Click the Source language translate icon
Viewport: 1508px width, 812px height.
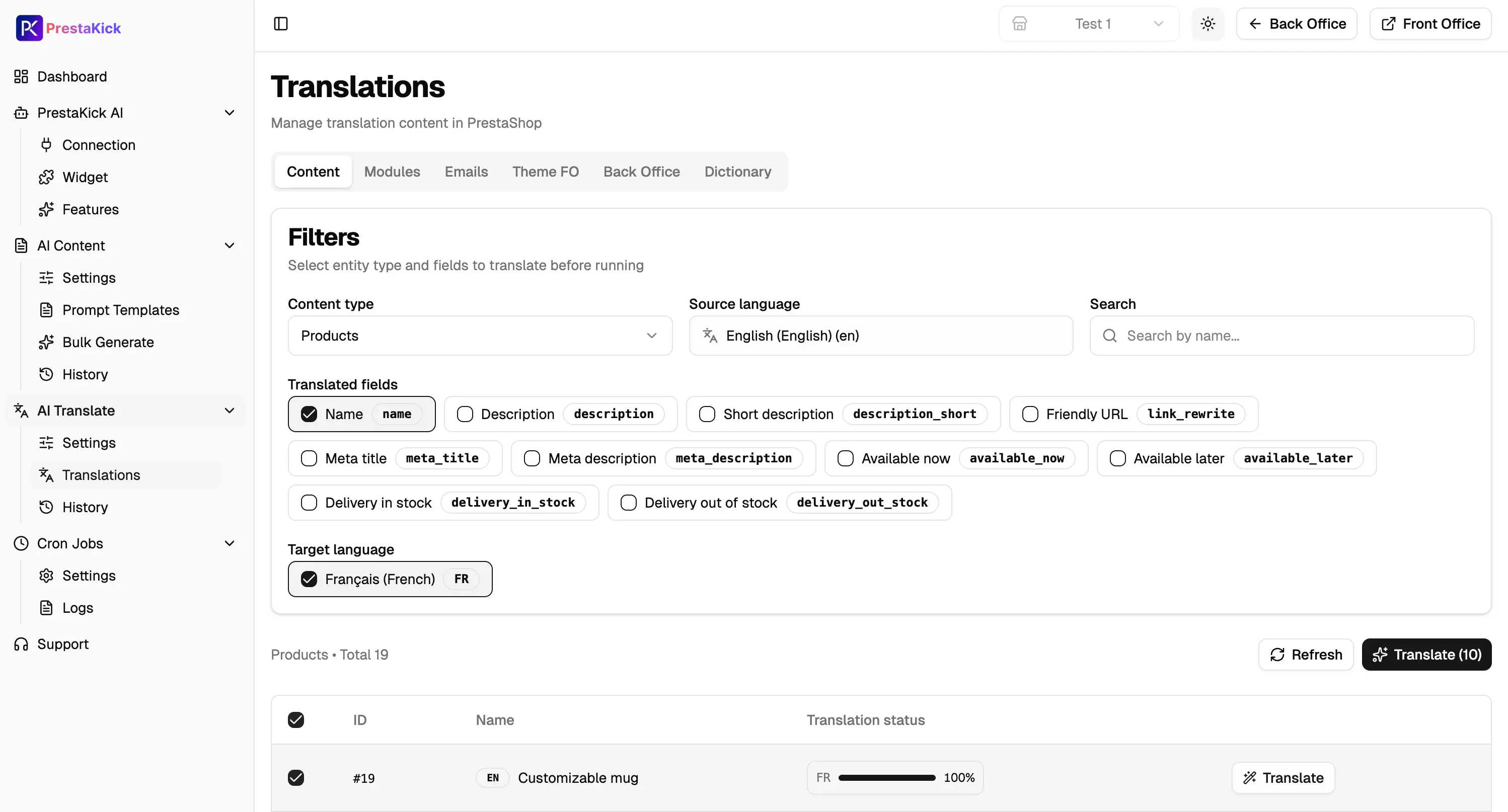point(710,336)
